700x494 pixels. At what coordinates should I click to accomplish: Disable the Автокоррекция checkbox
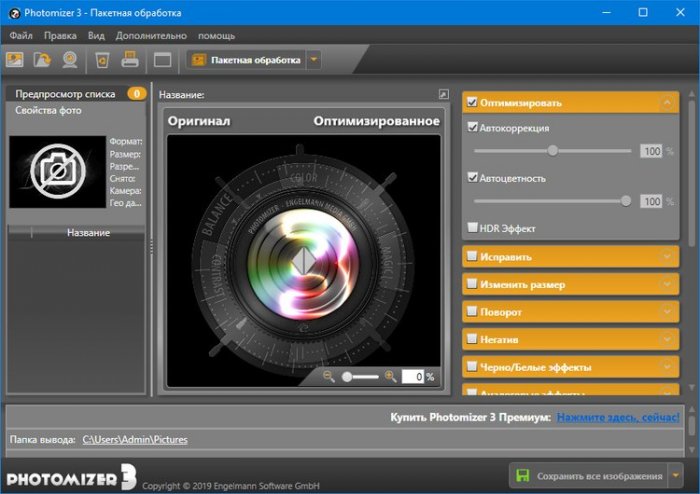pyautogui.click(x=473, y=128)
